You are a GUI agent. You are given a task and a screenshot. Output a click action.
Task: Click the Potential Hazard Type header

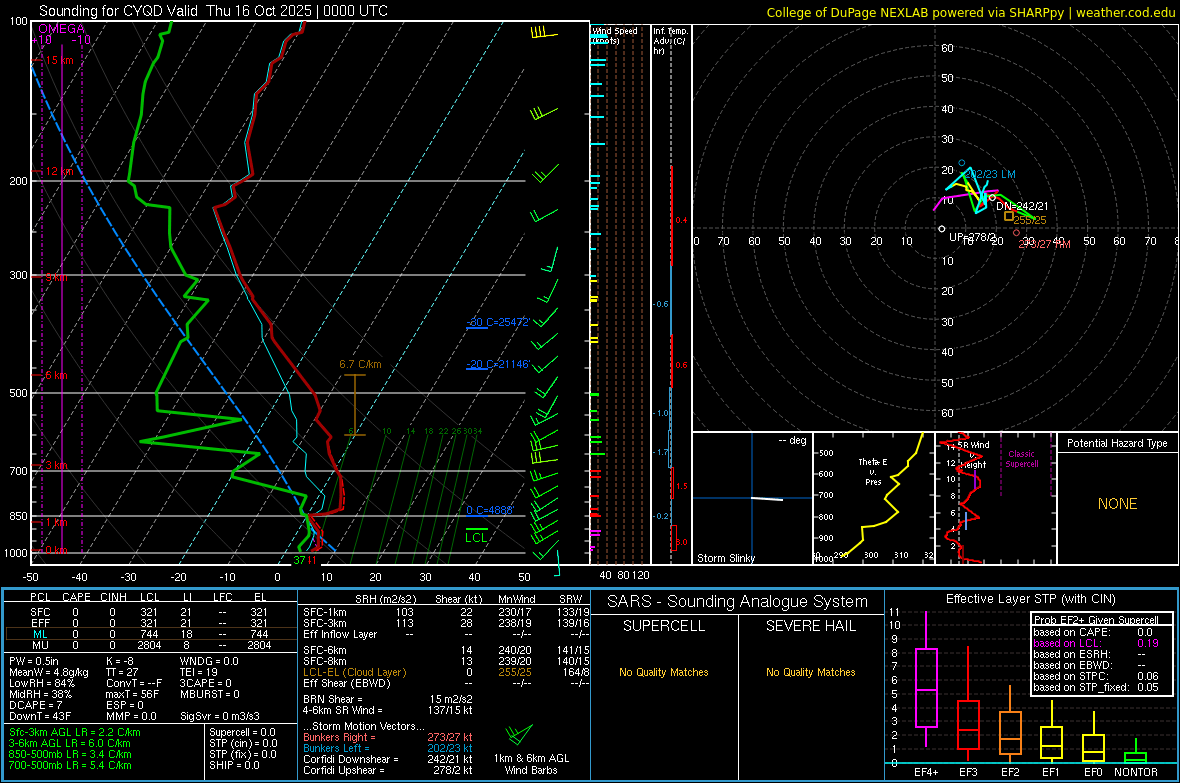click(1117, 443)
